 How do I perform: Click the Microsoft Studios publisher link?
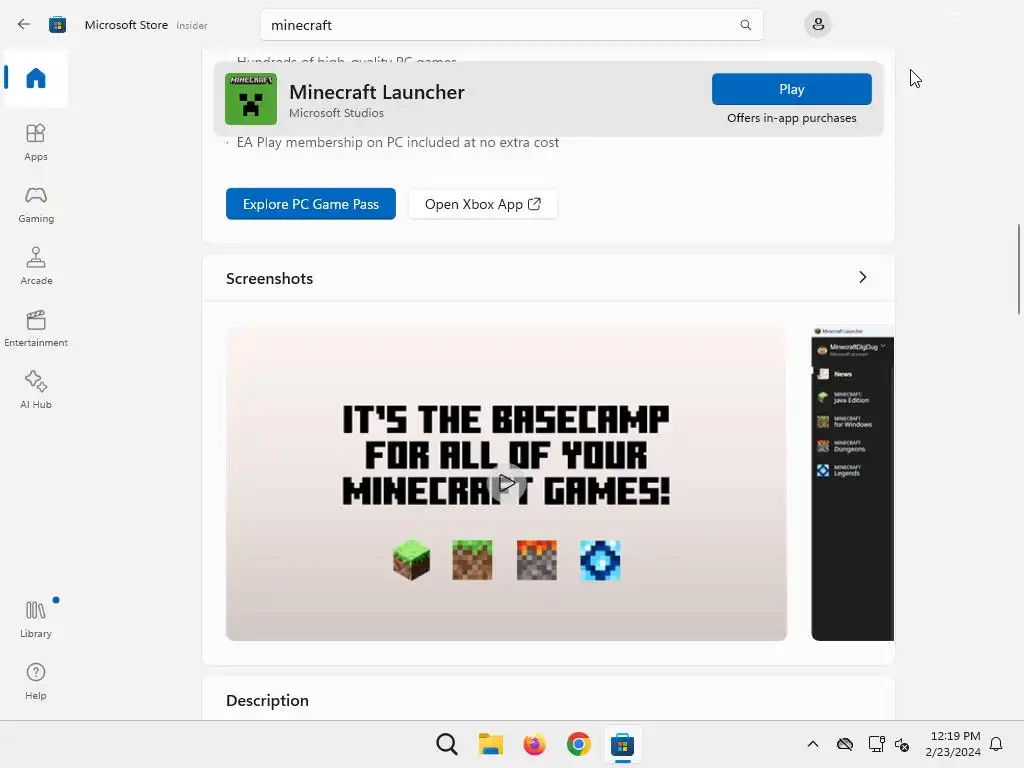[x=336, y=113]
